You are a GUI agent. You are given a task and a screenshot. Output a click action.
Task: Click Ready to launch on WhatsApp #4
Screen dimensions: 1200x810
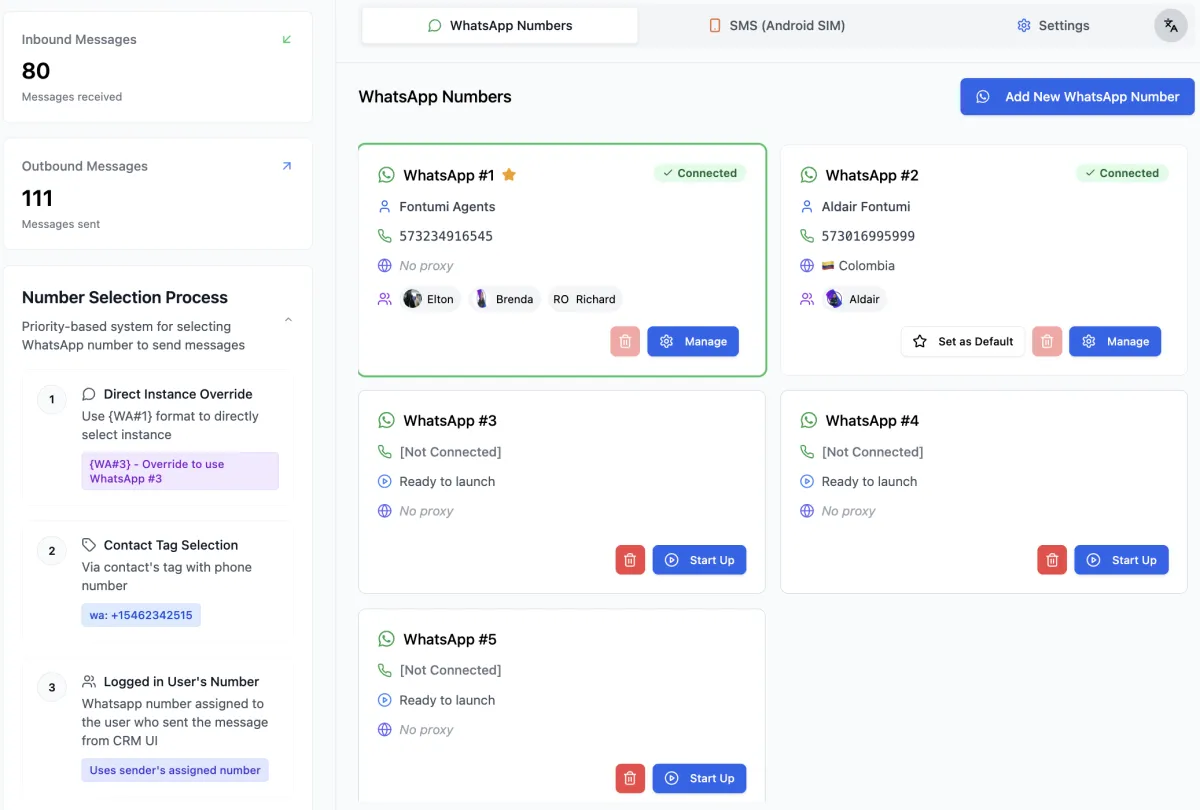coord(869,482)
